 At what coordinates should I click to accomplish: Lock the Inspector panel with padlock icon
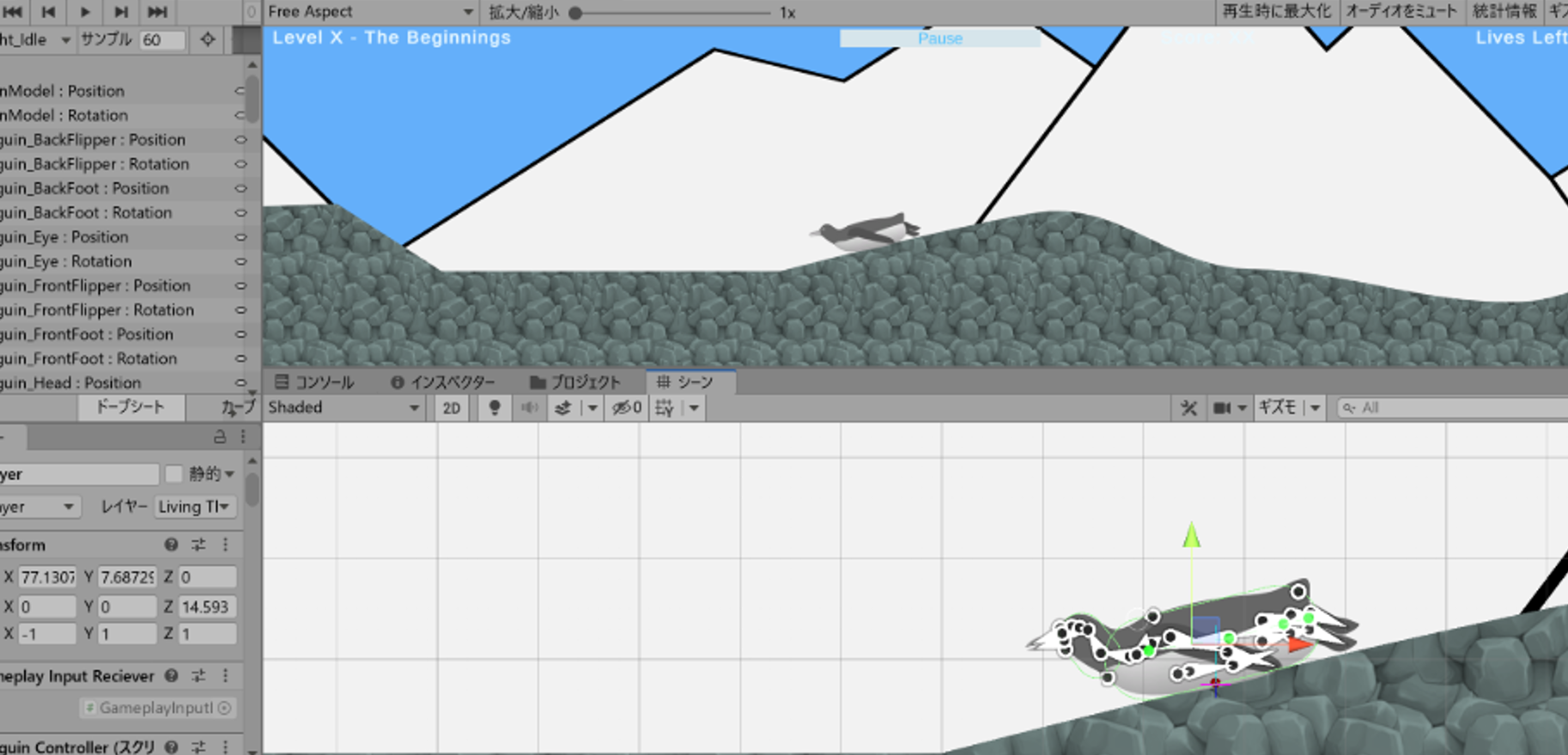point(220,437)
